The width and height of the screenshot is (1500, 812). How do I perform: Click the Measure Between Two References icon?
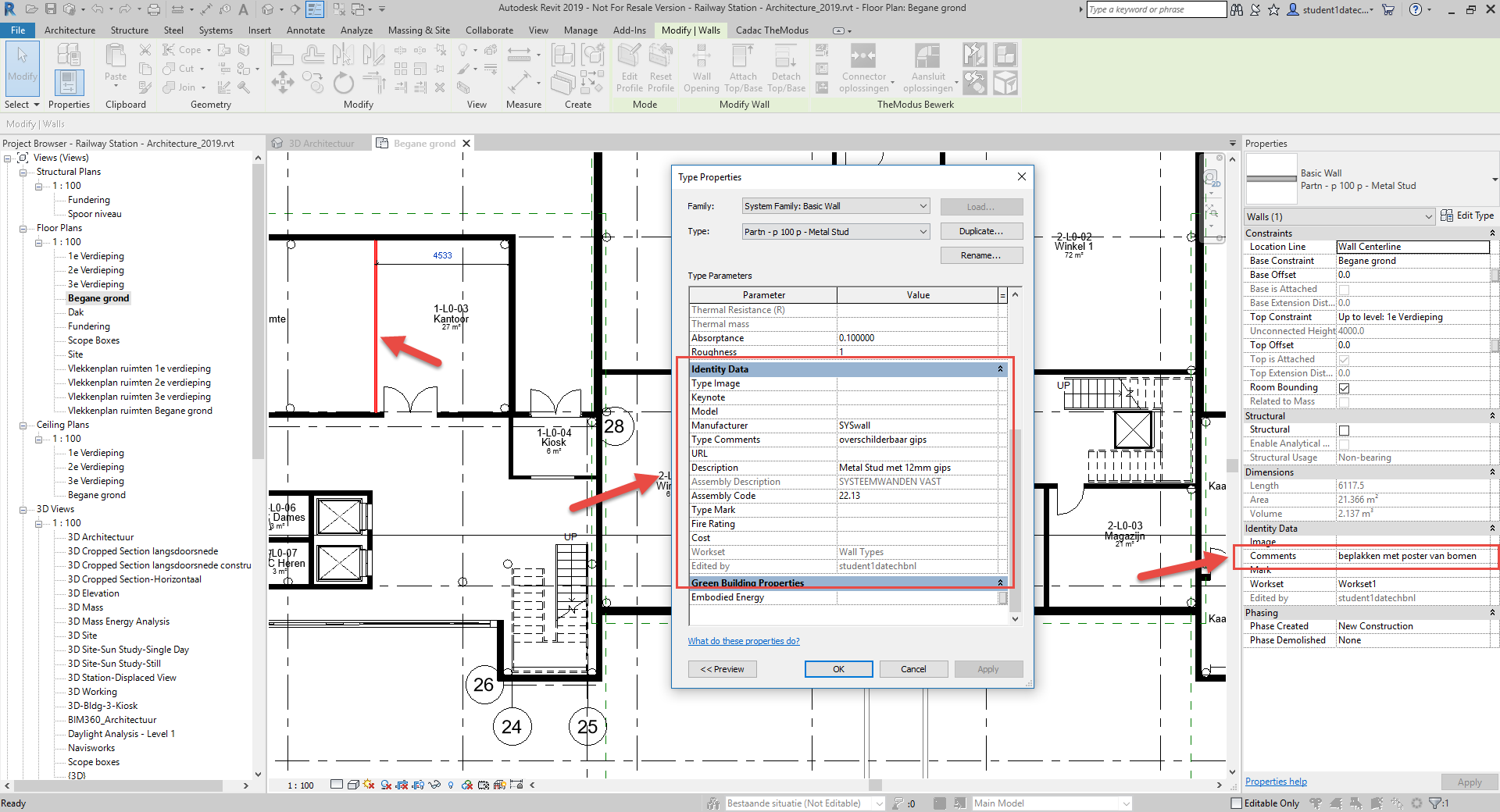518,54
